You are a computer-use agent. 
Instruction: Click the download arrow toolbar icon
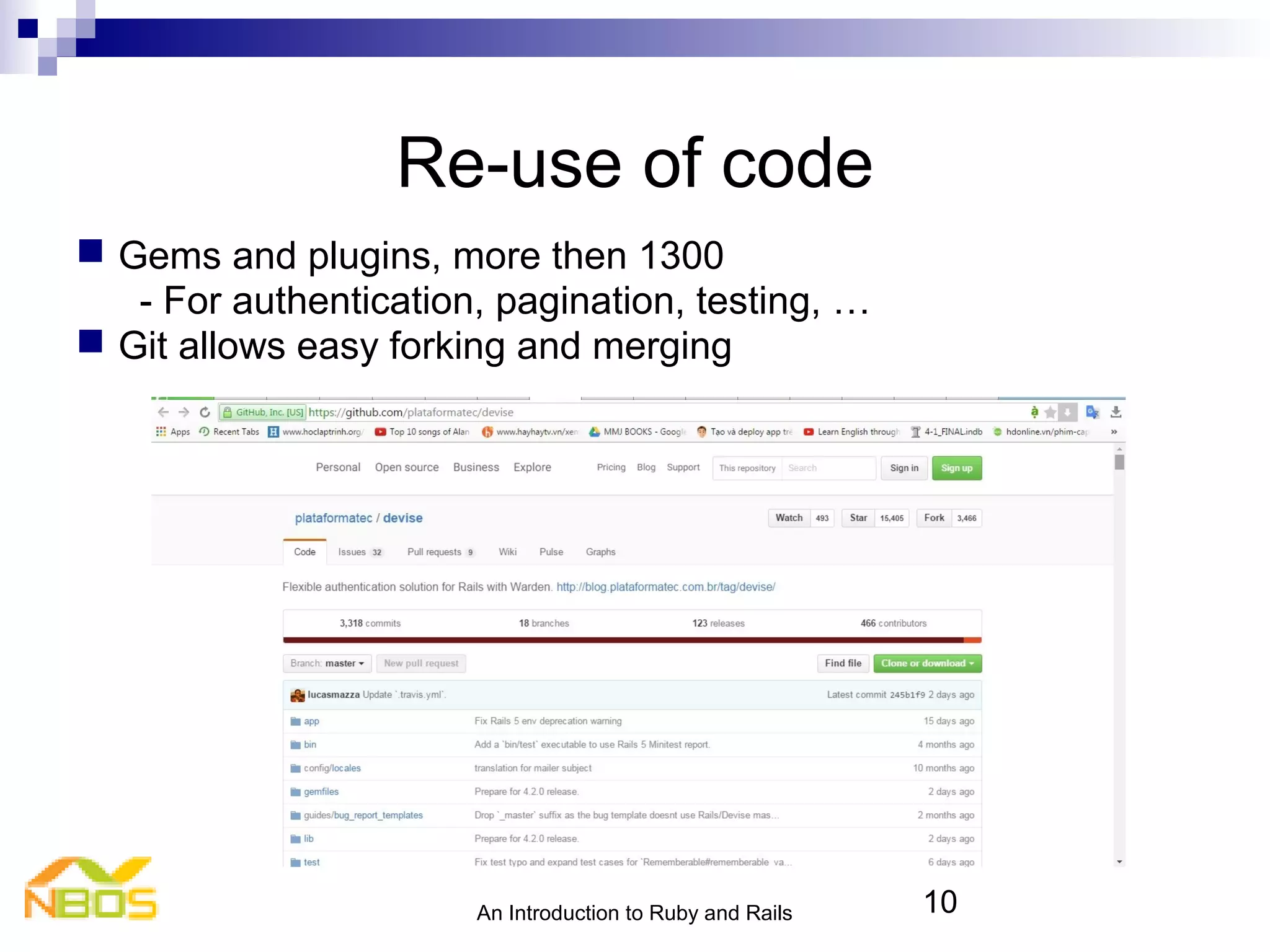[x=1116, y=412]
